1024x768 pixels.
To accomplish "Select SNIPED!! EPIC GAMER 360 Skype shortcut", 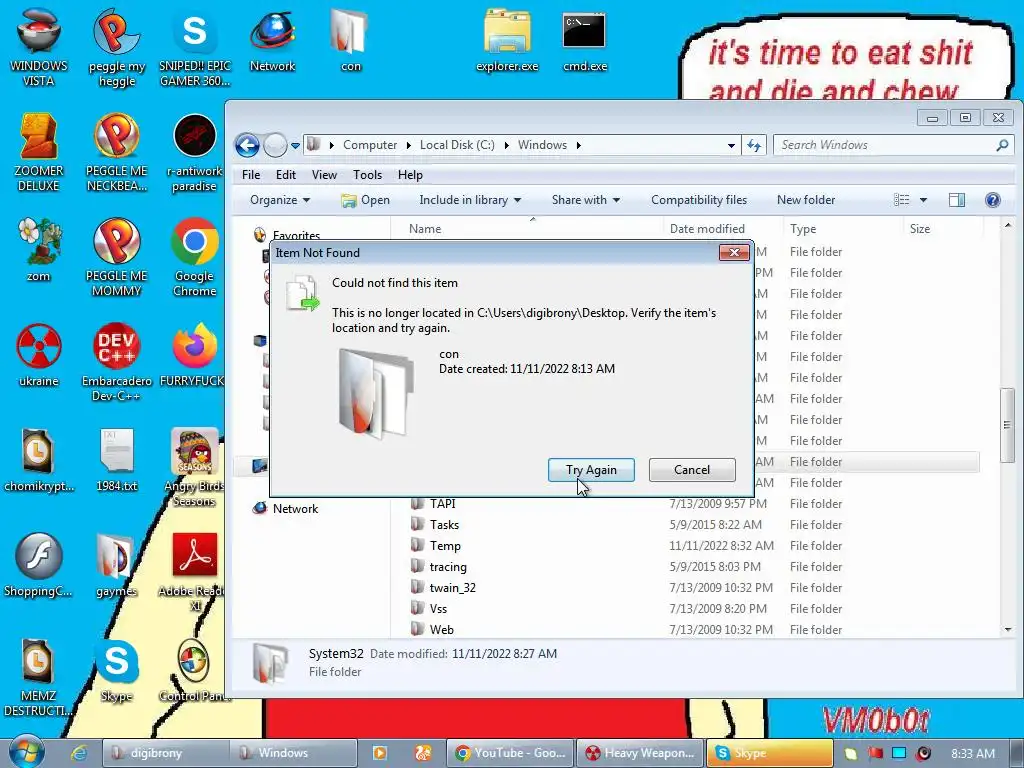I will (x=195, y=47).
